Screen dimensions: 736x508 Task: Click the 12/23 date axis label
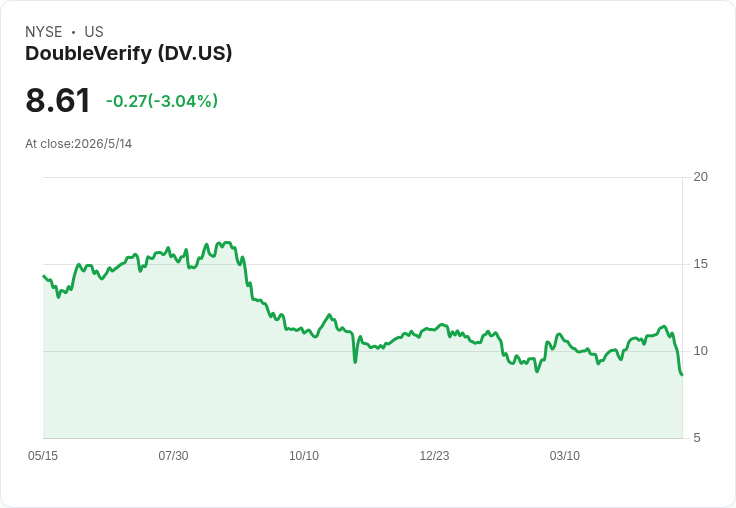point(434,456)
